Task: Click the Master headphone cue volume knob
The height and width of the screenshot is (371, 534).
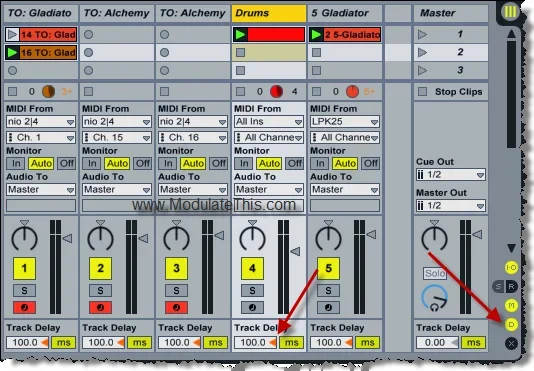Action: [434, 299]
